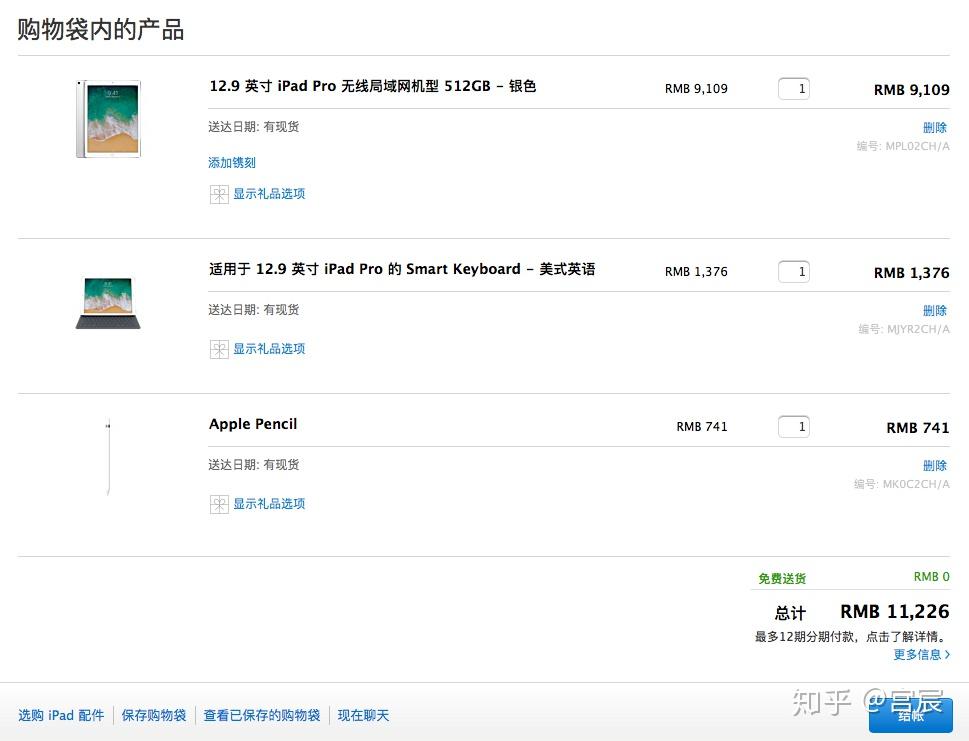Delete the iPad Pro using its 删除 link
Viewport: 969px width, 741px height.
934,127
